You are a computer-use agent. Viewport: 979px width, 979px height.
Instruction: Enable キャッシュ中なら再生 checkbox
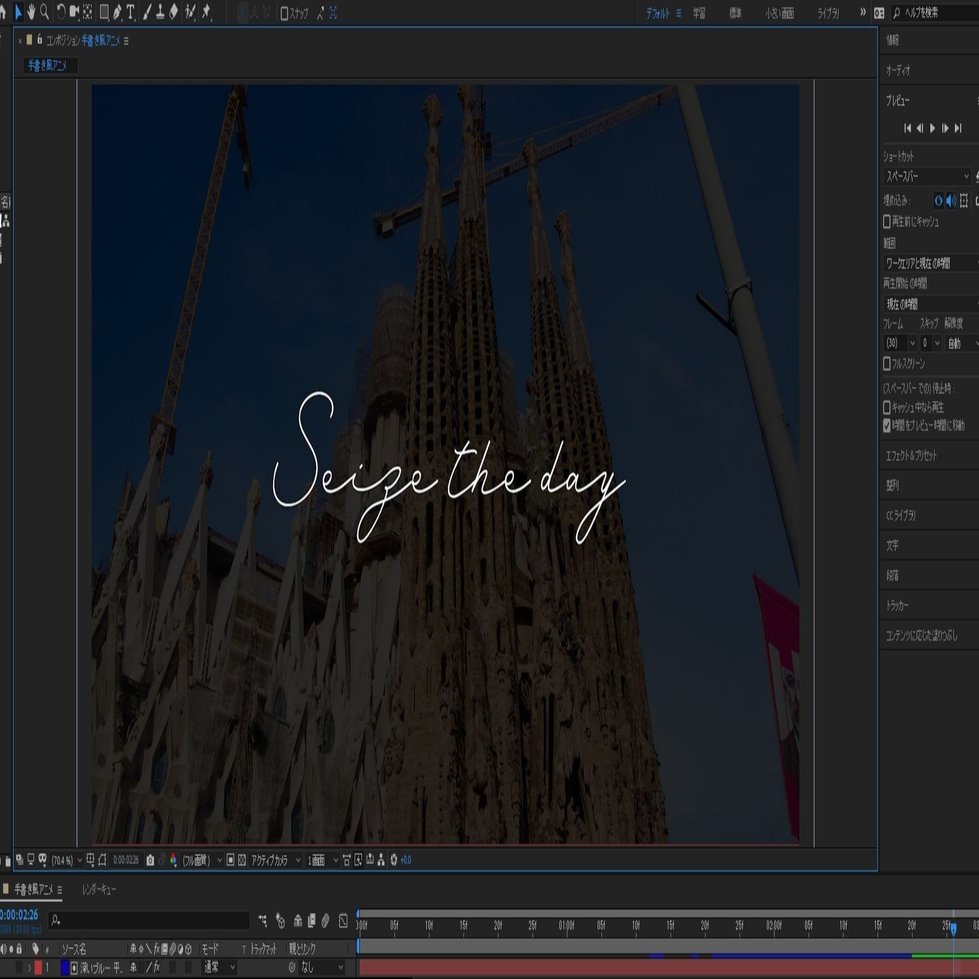tap(887, 407)
